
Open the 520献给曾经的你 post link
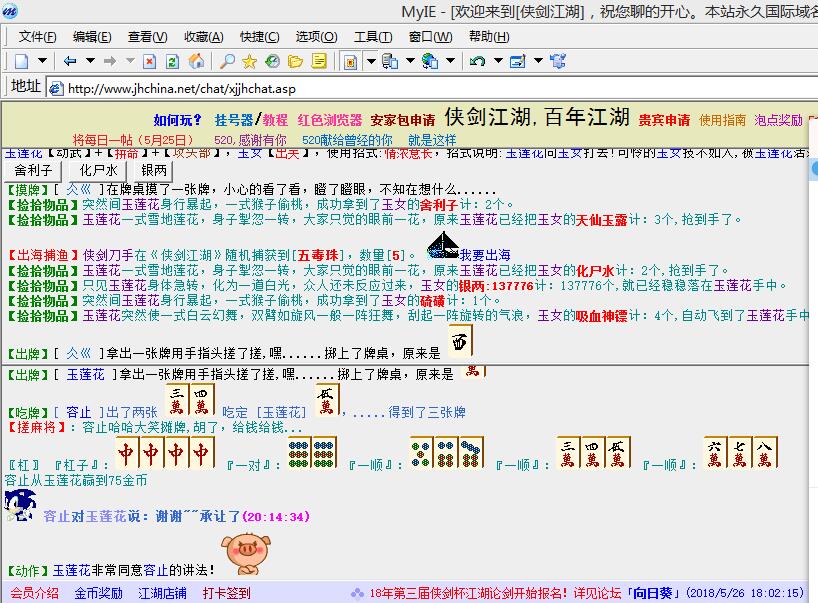coord(347,140)
